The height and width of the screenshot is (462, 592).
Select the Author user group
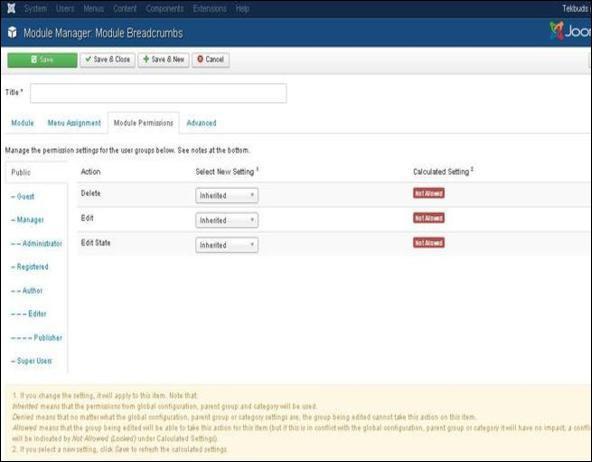(27, 291)
